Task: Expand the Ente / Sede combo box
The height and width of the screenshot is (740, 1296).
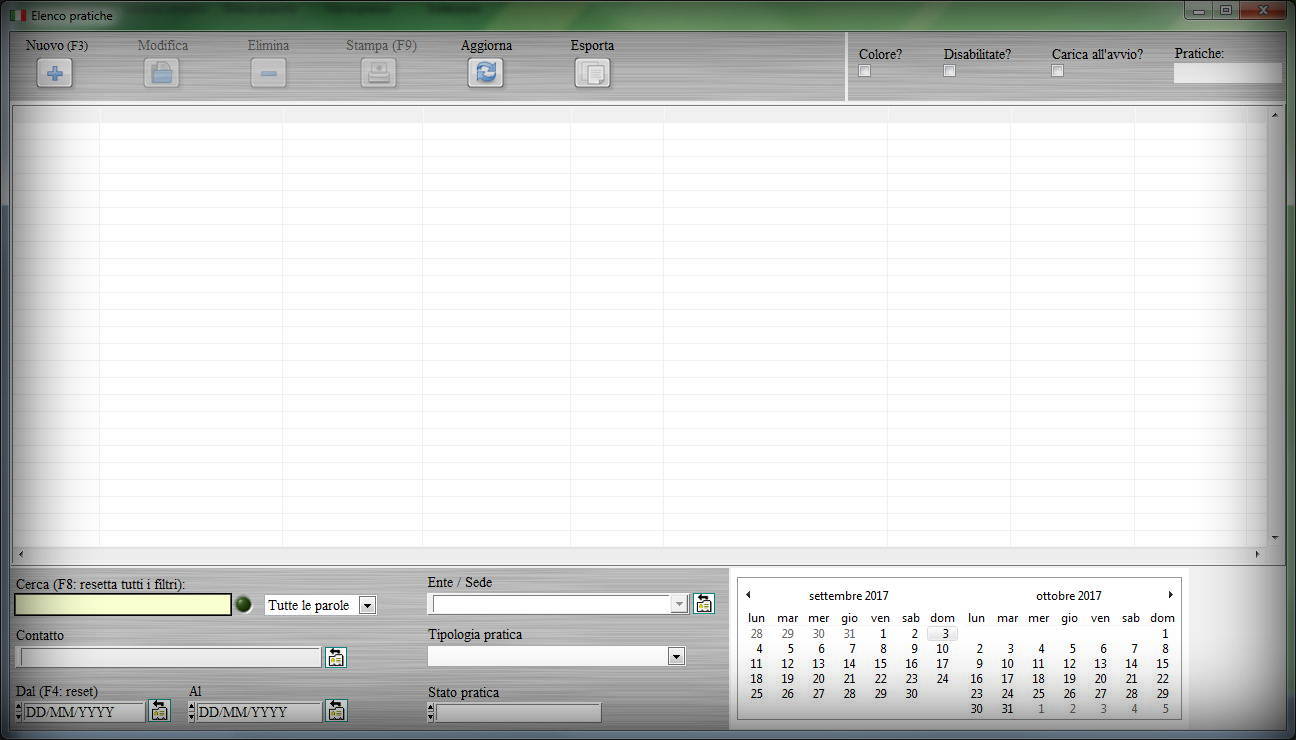Action: (680, 604)
